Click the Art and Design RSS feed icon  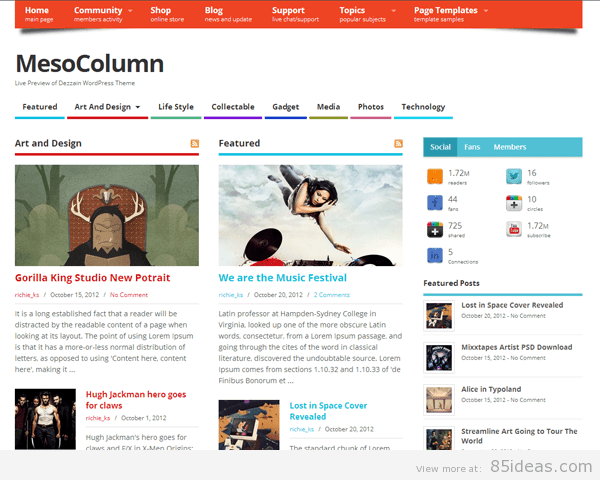pyautogui.click(x=194, y=144)
